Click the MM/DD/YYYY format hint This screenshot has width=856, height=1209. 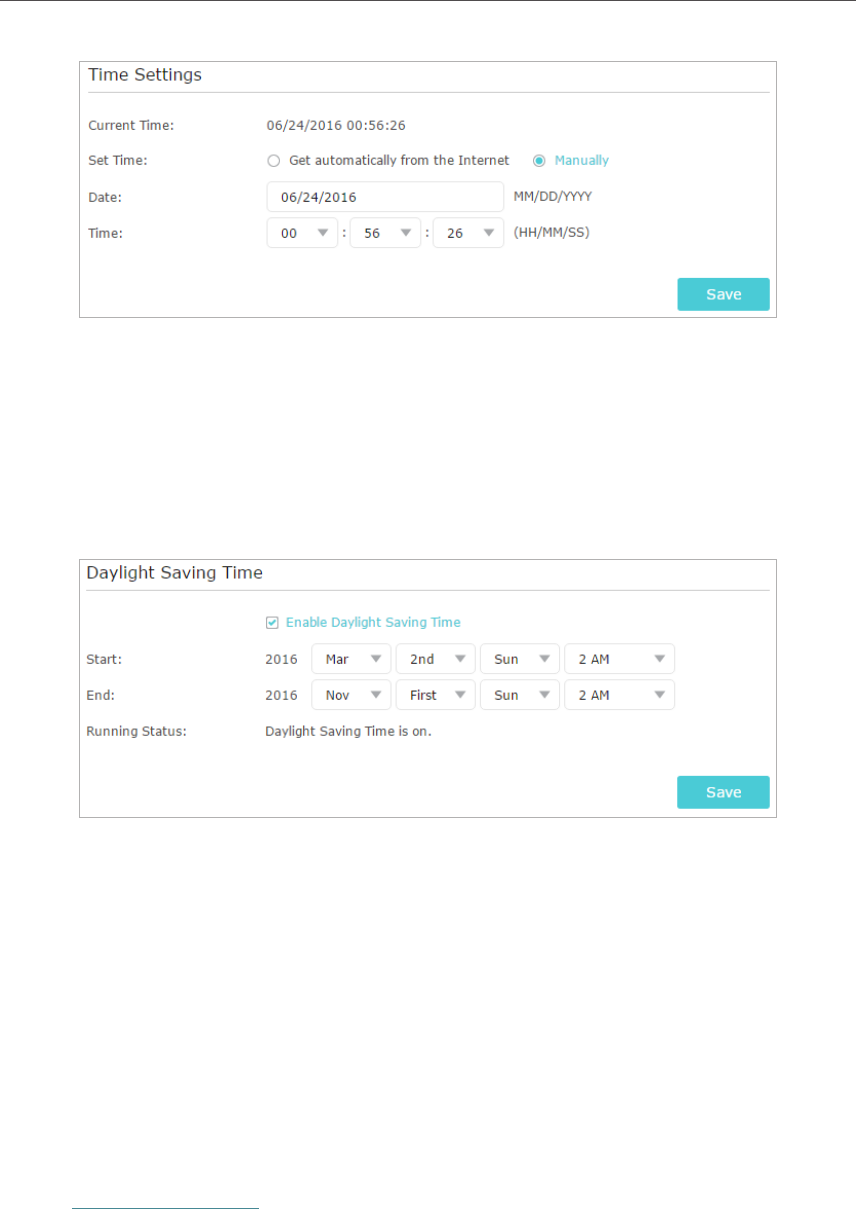click(552, 197)
